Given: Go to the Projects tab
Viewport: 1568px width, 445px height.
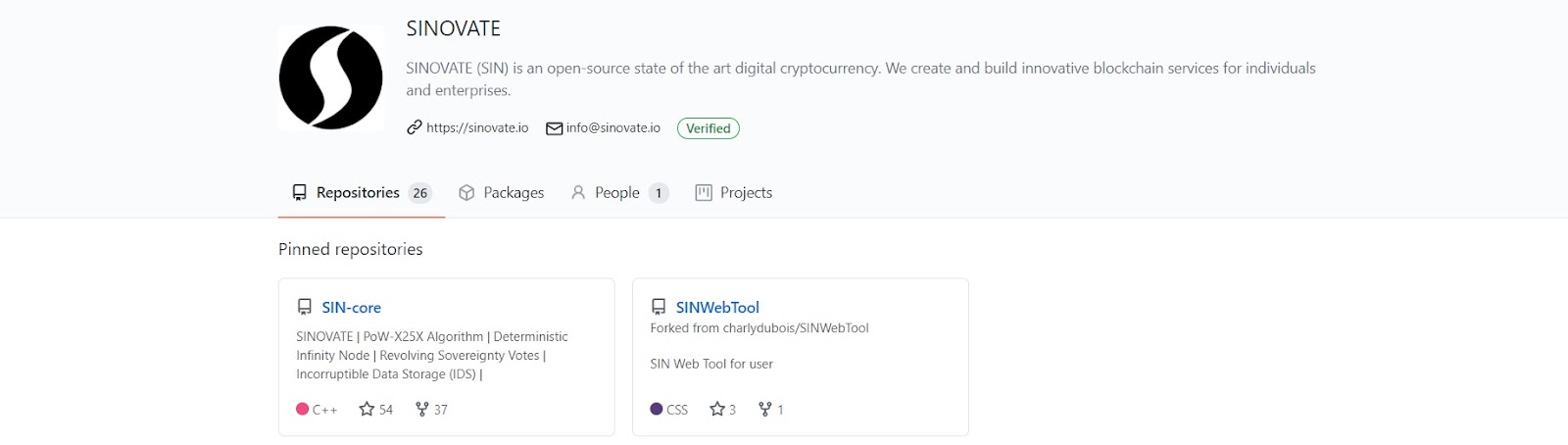Looking at the screenshot, I should 734,193.
